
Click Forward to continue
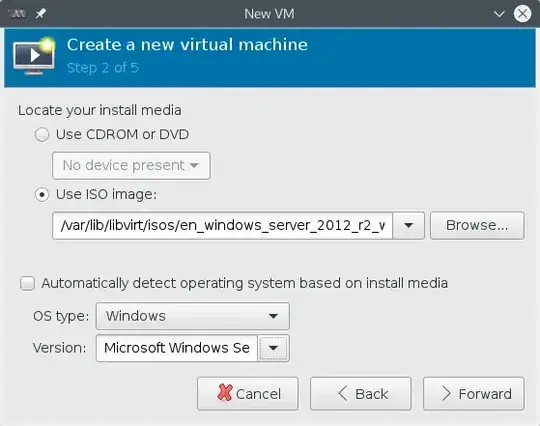474,394
